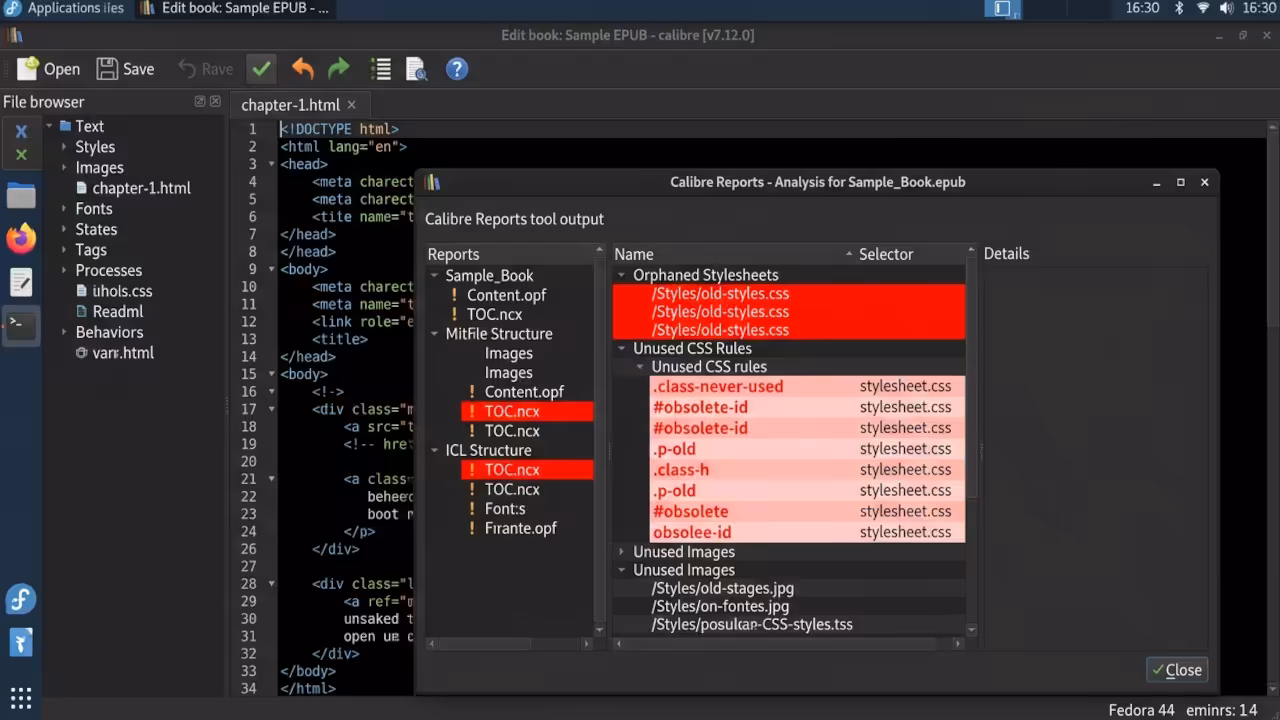Select the .class-h rule row
Screen dimensions: 1280x720
click(x=808, y=470)
